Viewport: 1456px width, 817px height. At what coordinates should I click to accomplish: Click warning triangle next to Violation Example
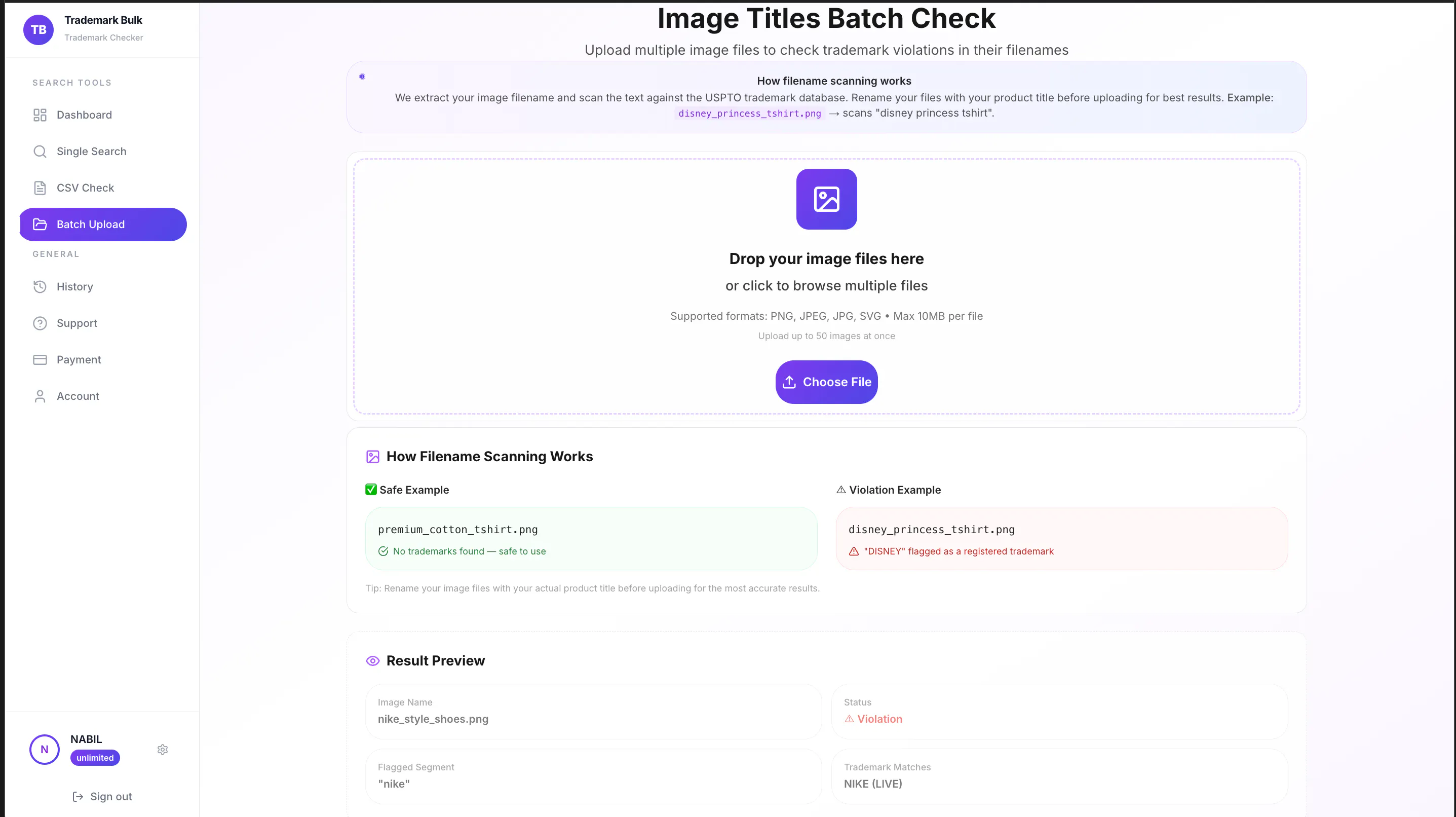pyautogui.click(x=841, y=490)
